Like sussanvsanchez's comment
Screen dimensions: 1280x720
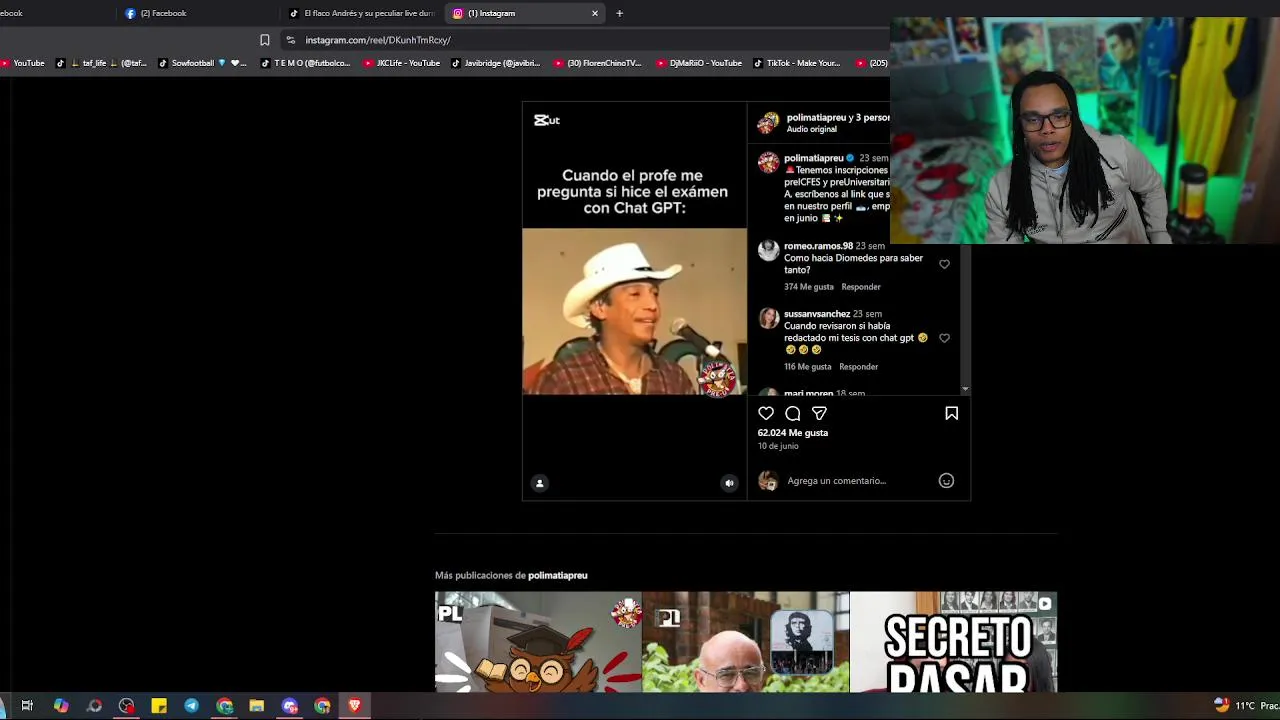(x=944, y=338)
